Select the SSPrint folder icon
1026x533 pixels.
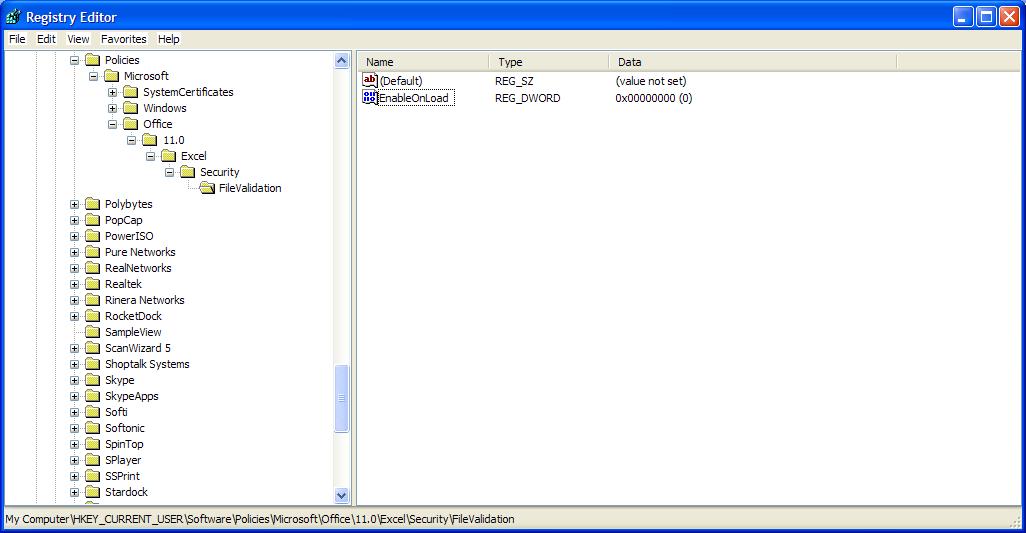tap(93, 477)
